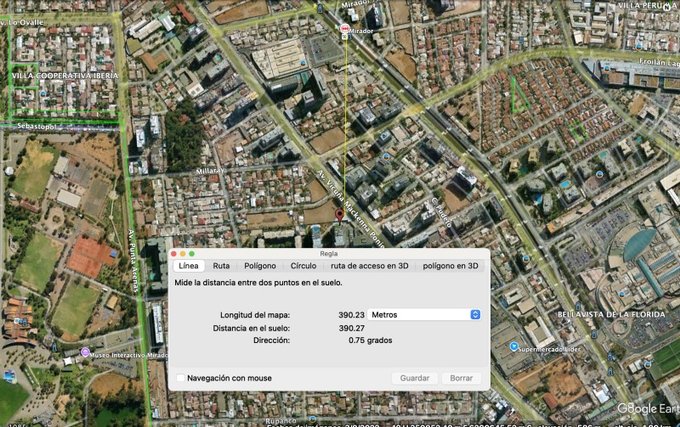Select the Línea tab
The width and height of the screenshot is (680, 427).
[188, 266]
